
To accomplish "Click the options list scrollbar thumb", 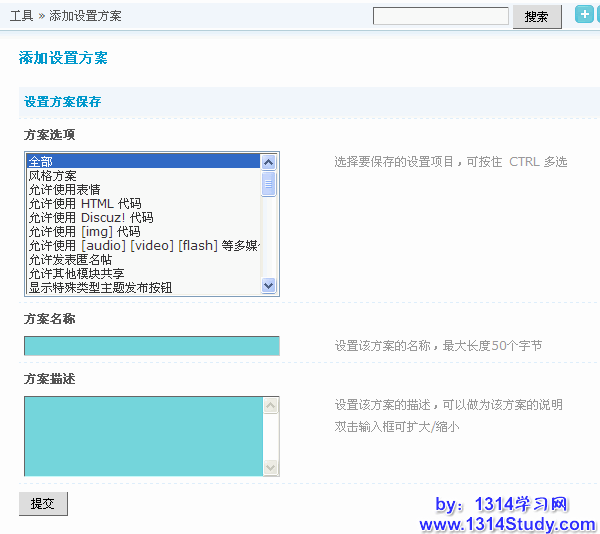I will coord(268,184).
